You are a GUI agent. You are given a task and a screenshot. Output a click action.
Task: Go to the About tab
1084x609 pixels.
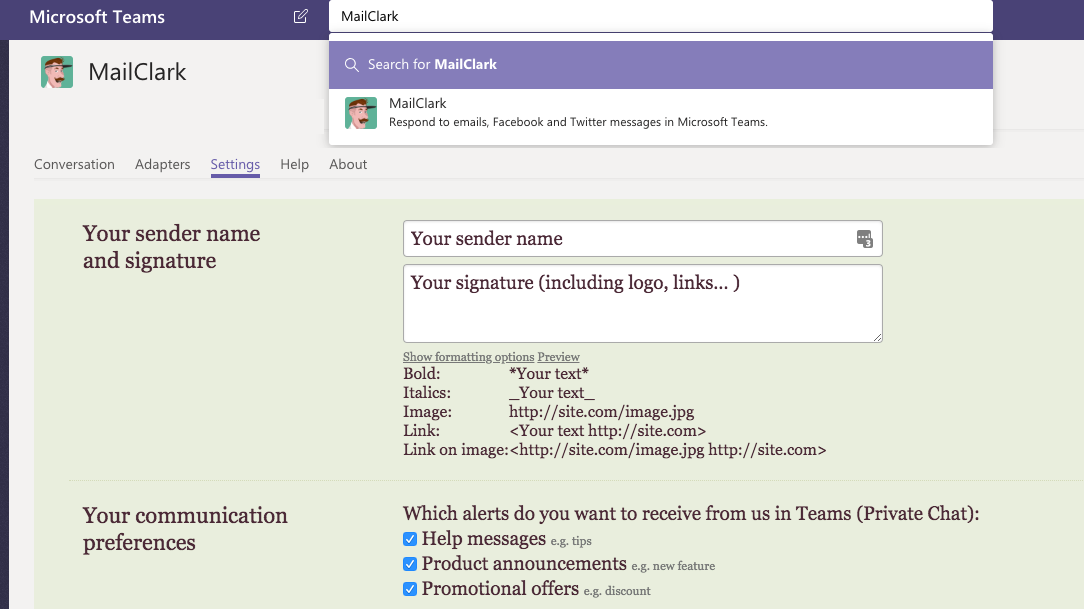tap(348, 165)
